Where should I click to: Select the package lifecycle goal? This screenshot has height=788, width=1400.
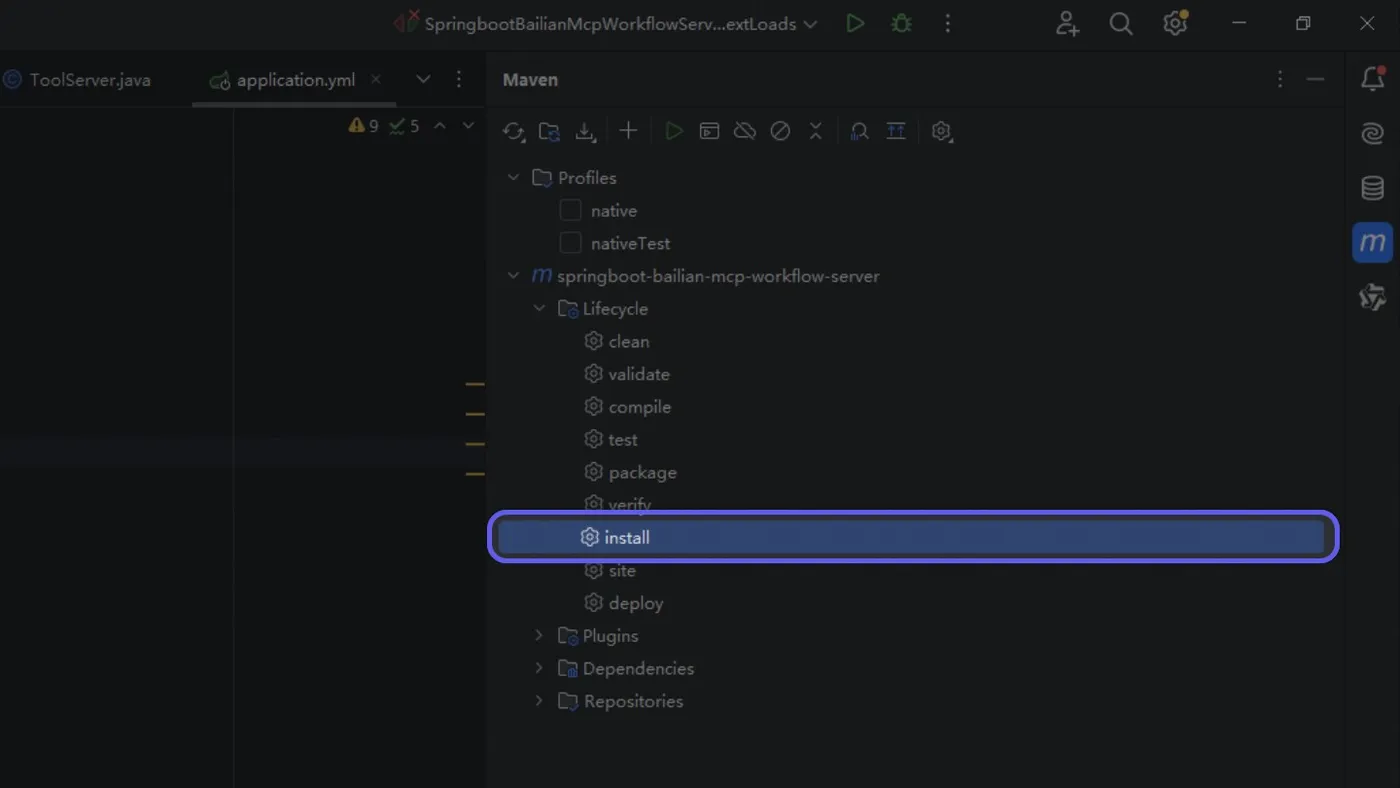click(x=630, y=472)
